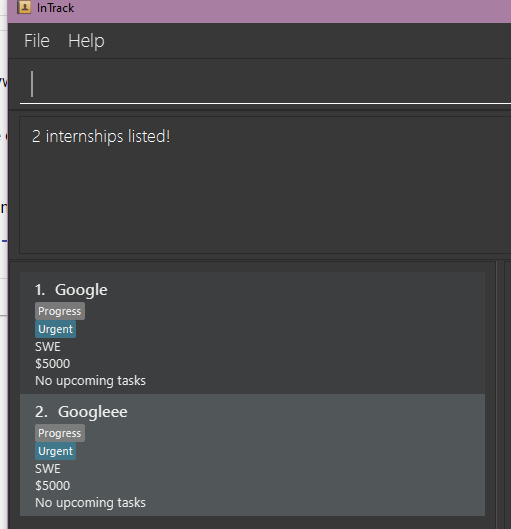Viewport: 511px width, 529px height.
Task: Click the '2. Googleee' entry title
Action: 81,412
